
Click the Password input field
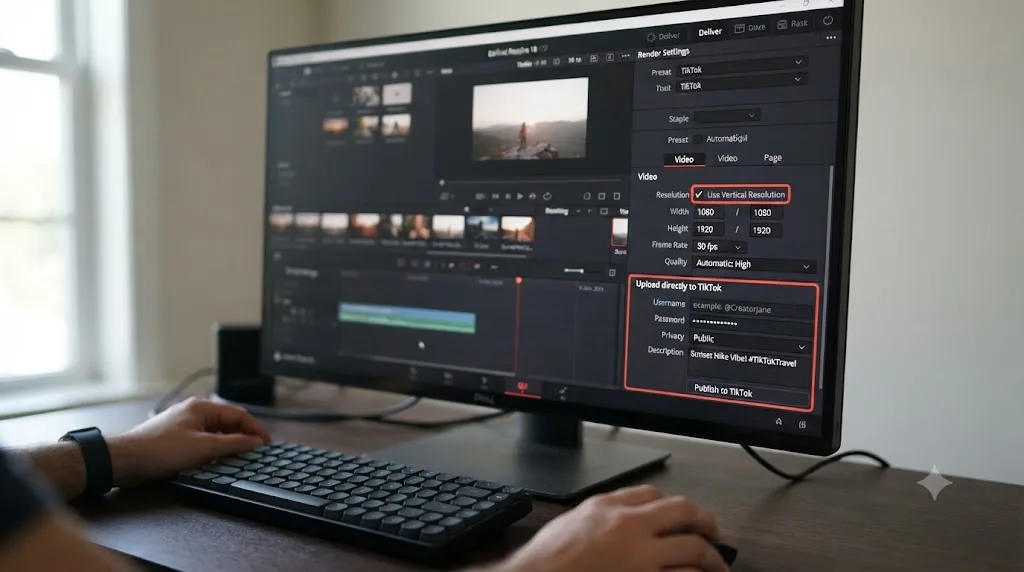click(x=751, y=323)
